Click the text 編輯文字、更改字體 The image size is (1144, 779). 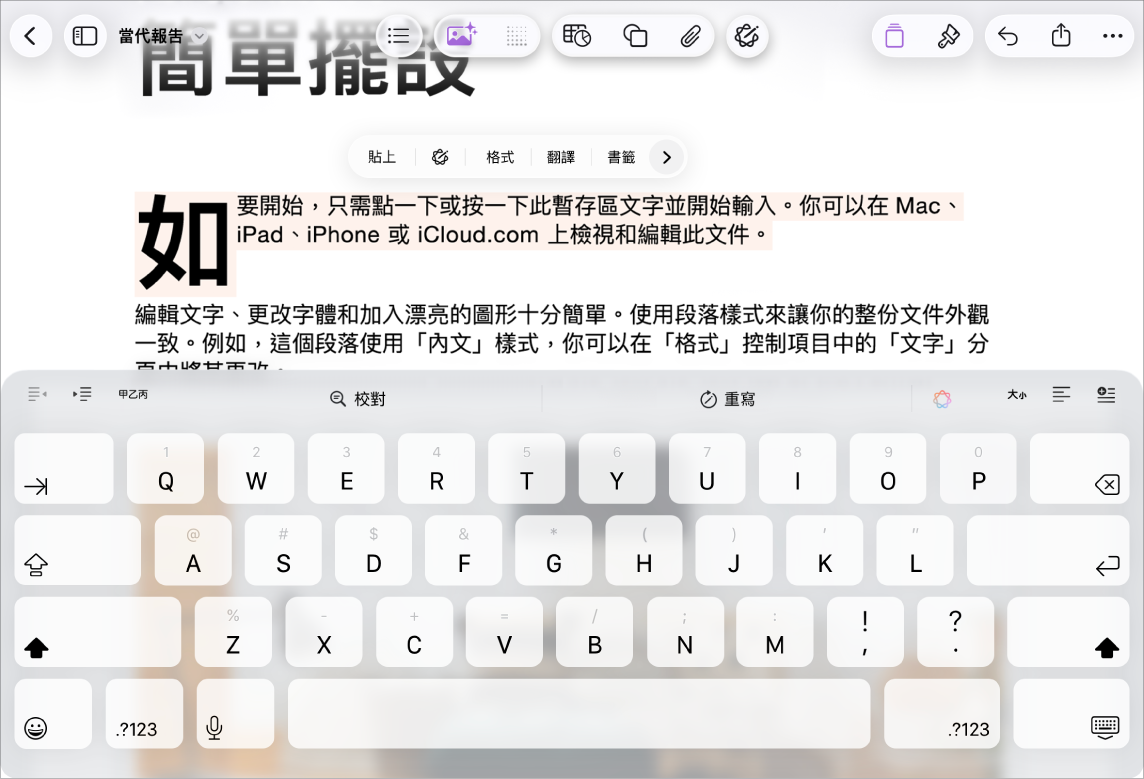(236, 314)
